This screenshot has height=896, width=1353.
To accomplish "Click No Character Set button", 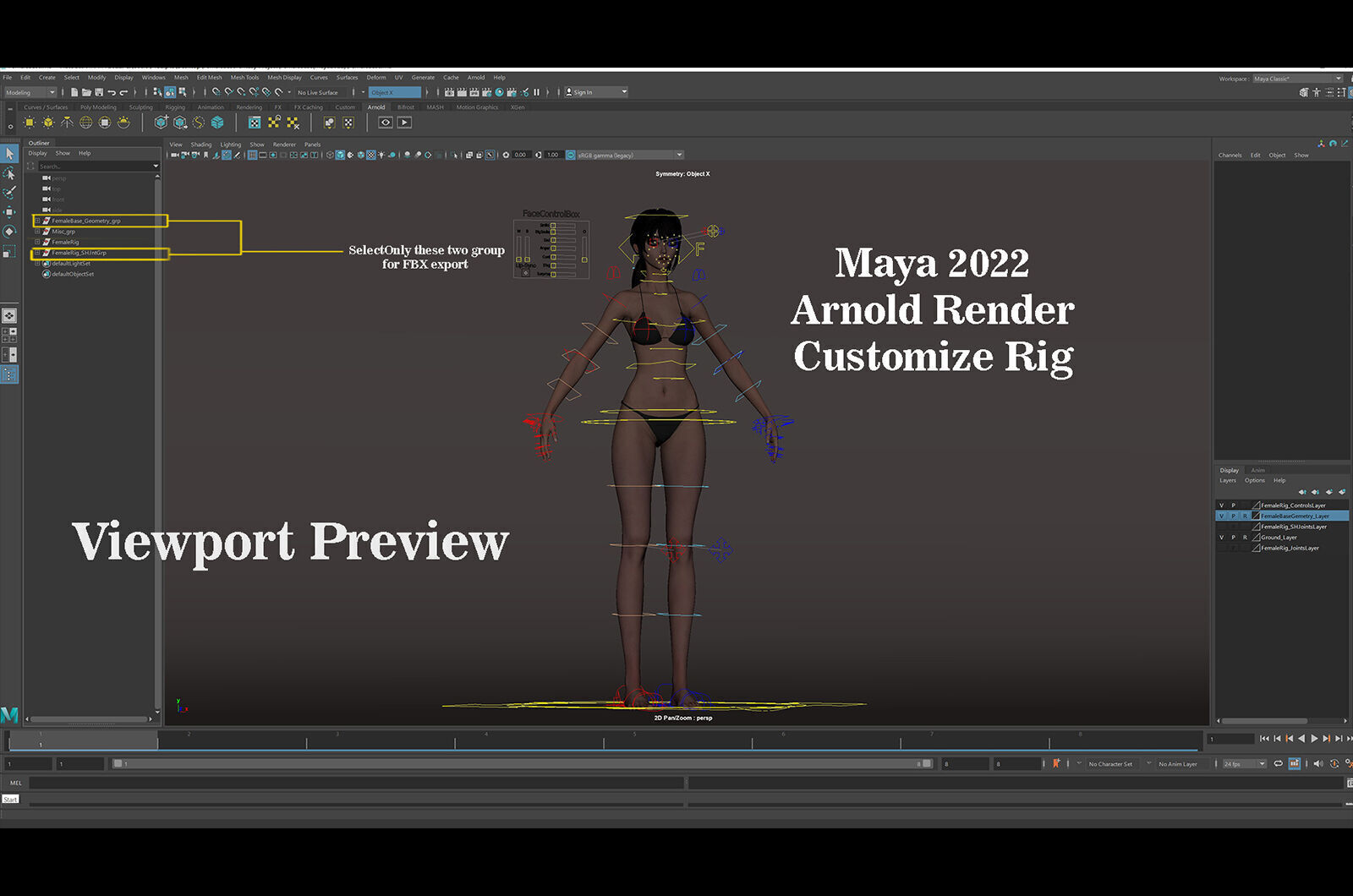I will [1110, 763].
